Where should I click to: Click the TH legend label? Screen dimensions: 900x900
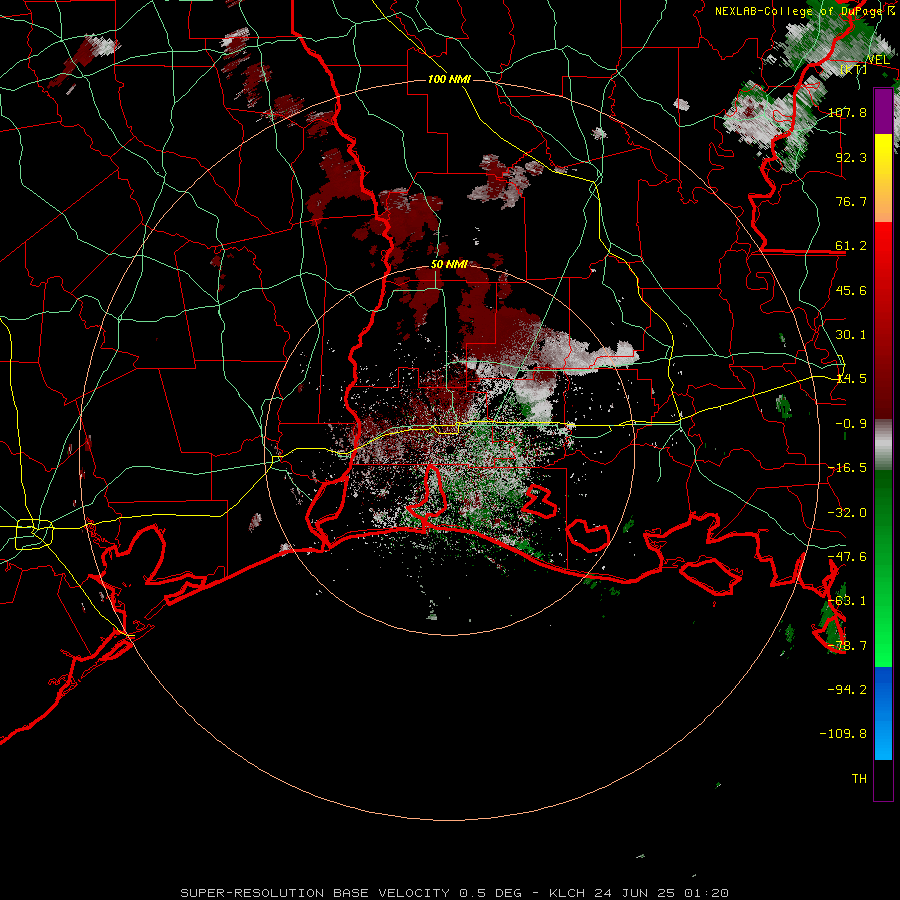tap(859, 779)
